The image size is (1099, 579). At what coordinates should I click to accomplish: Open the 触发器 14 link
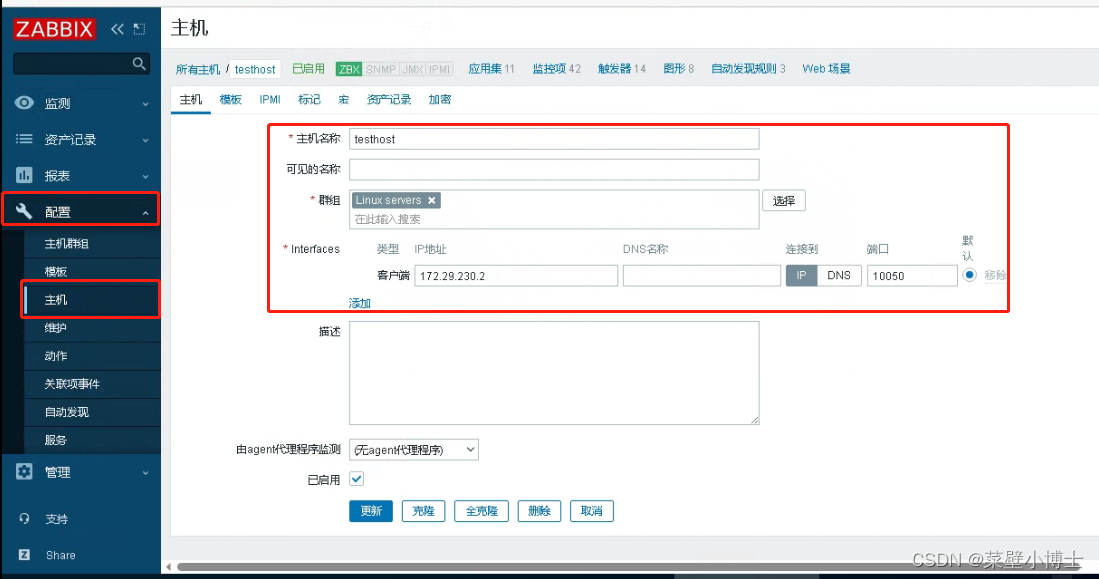(622, 68)
